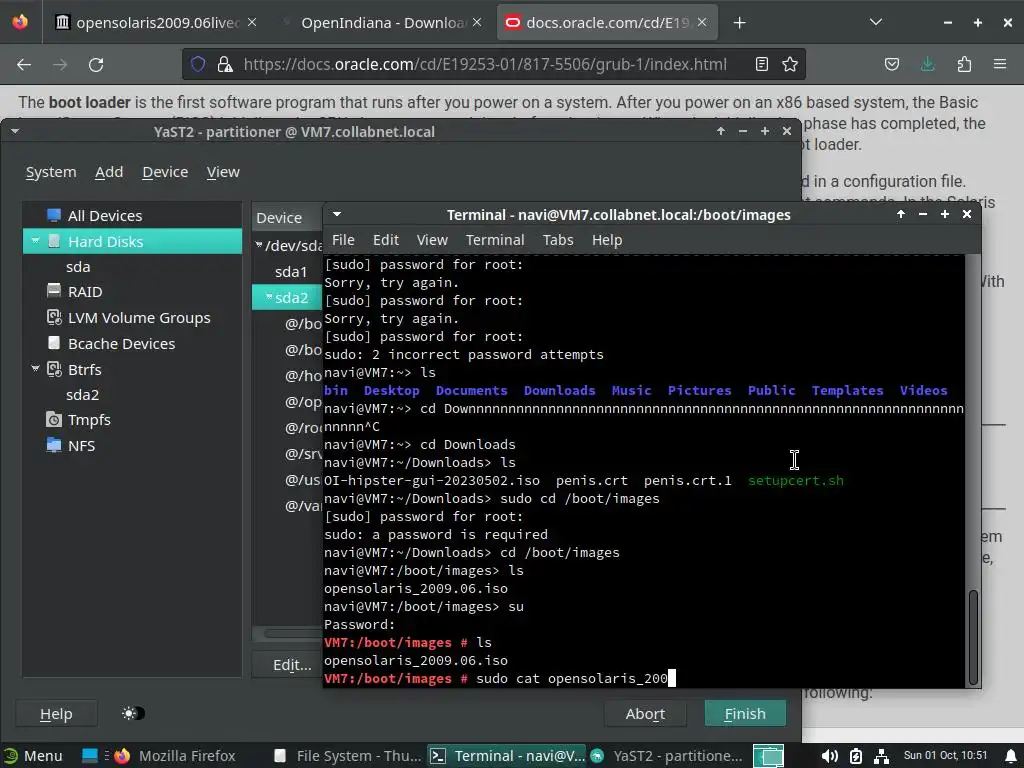Switch to Mozilla Firefox in taskbar
The image size is (1024, 768).
click(174, 756)
